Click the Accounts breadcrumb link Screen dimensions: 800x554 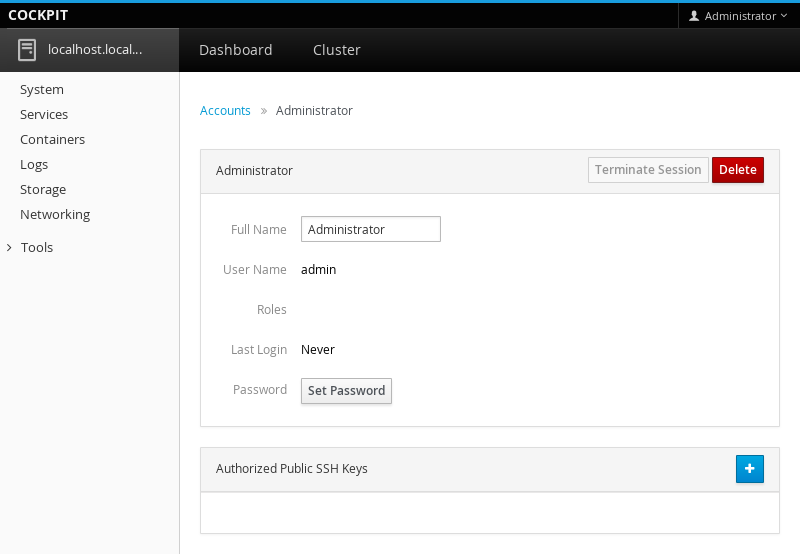pyautogui.click(x=225, y=111)
